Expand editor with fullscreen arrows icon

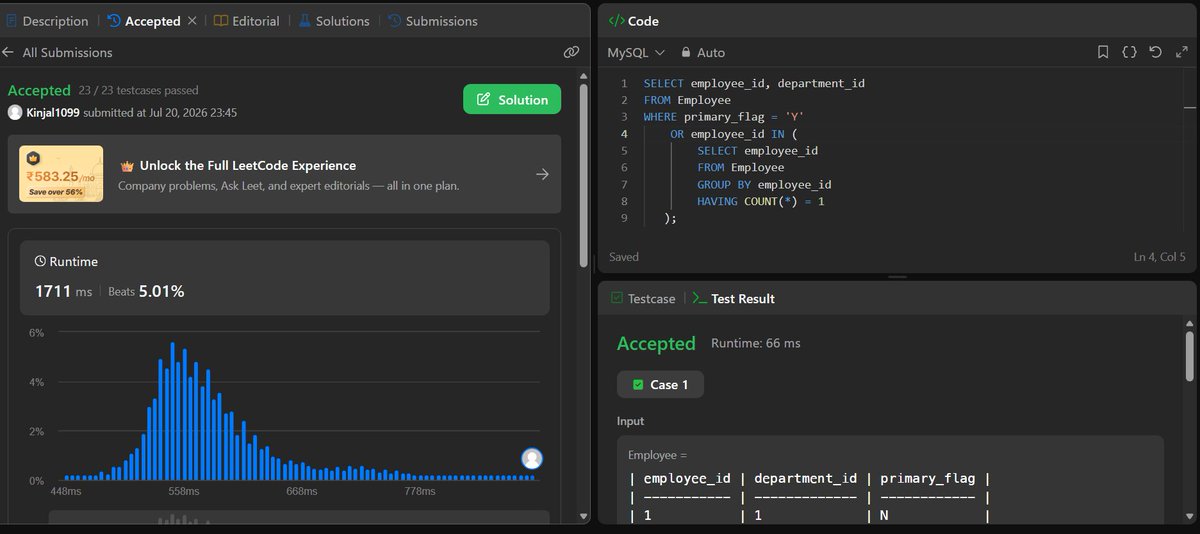1181,52
